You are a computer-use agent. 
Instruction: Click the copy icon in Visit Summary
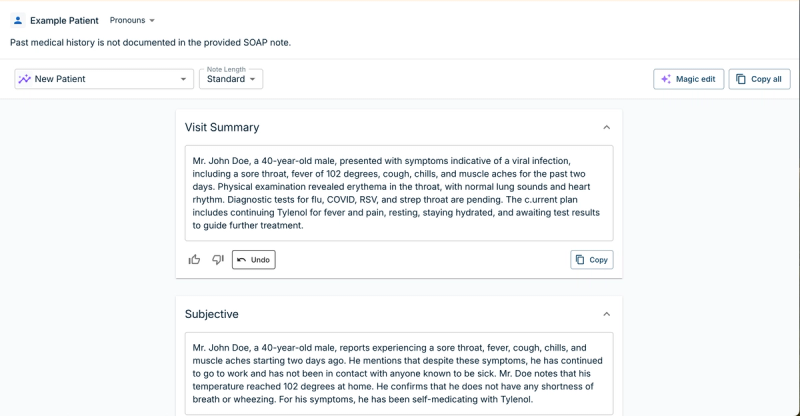point(580,260)
